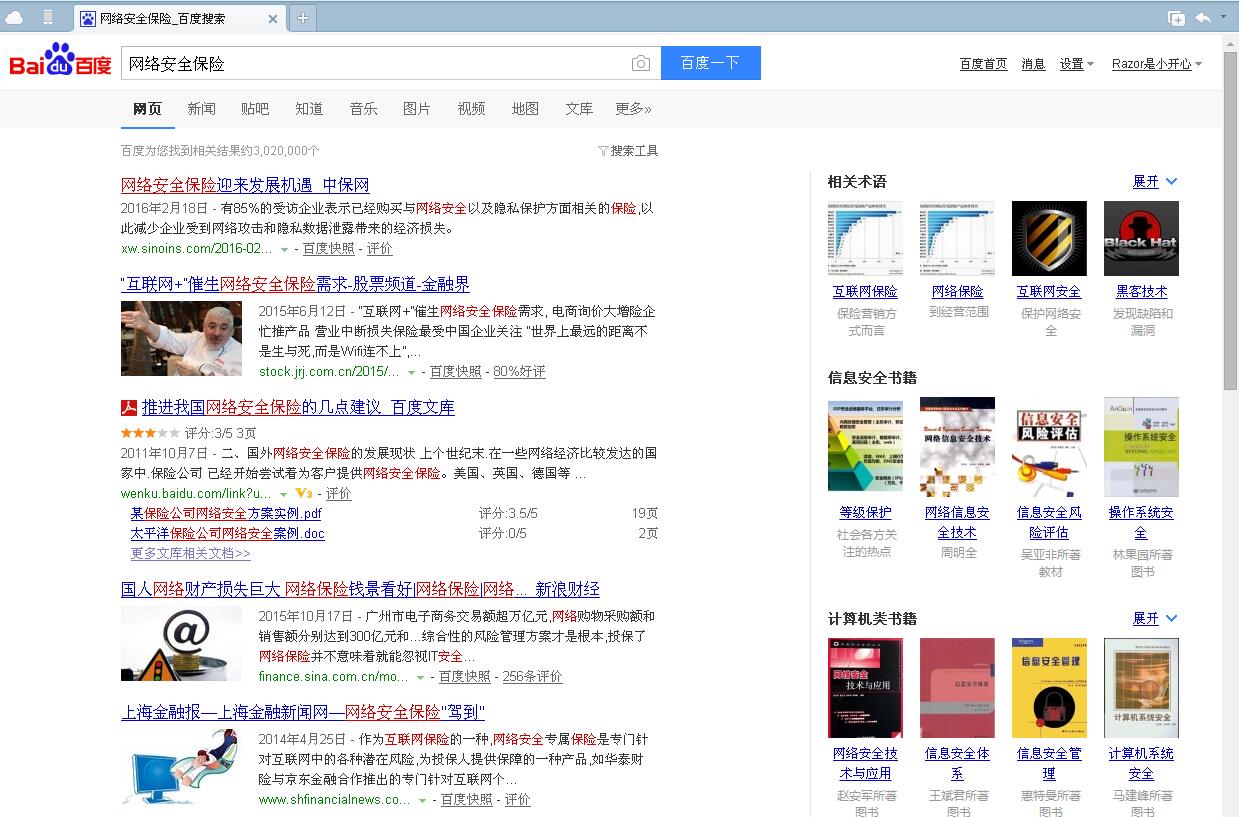This screenshot has height=817, width=1239.
Task: Open 百度快照 for xw.sinoins.com result
Action: point(329,249)
